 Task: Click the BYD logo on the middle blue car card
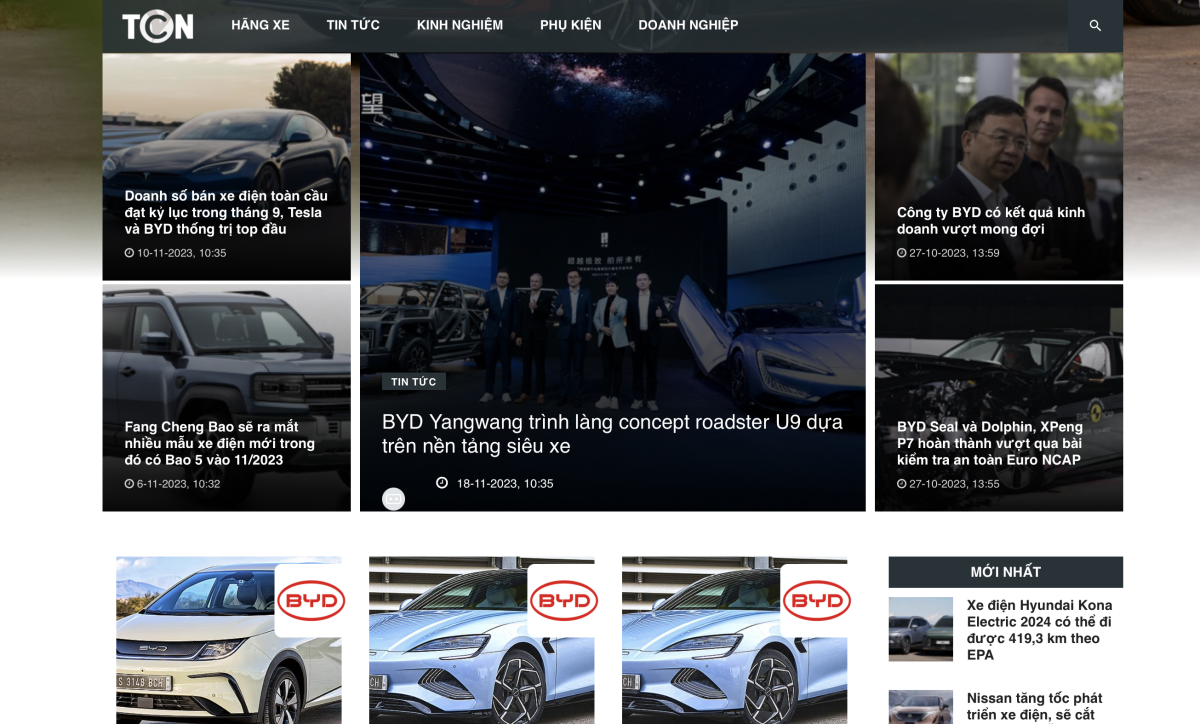[x=563, y=601]
